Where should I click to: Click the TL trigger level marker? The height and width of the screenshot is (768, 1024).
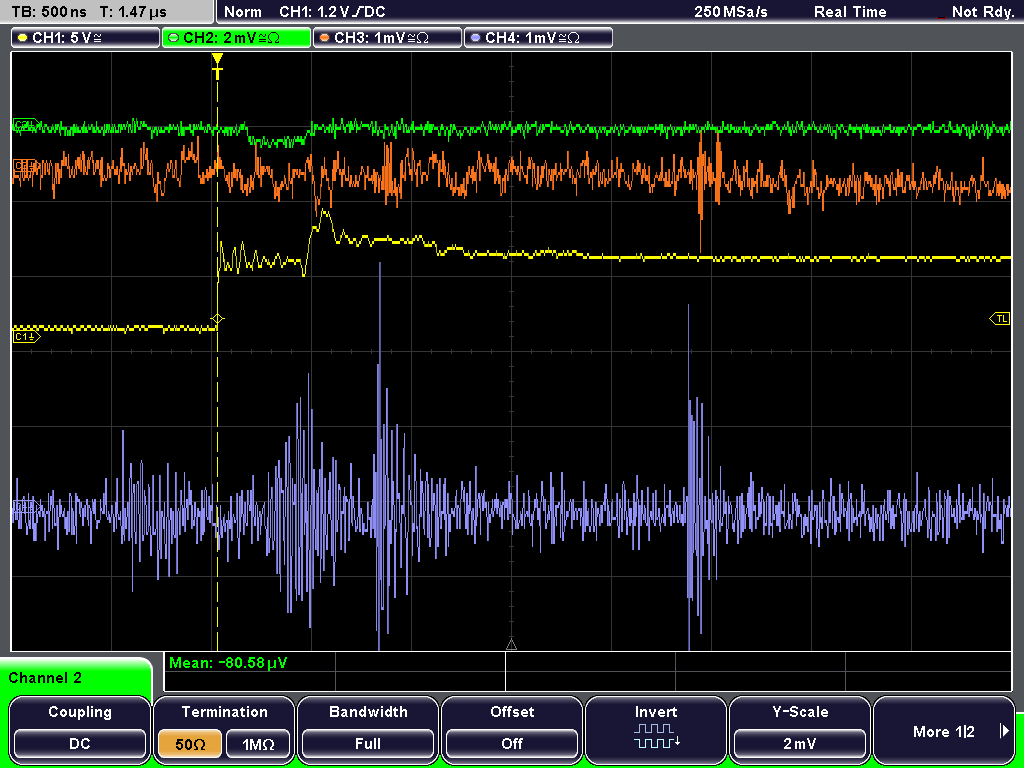coord(1000,319)
